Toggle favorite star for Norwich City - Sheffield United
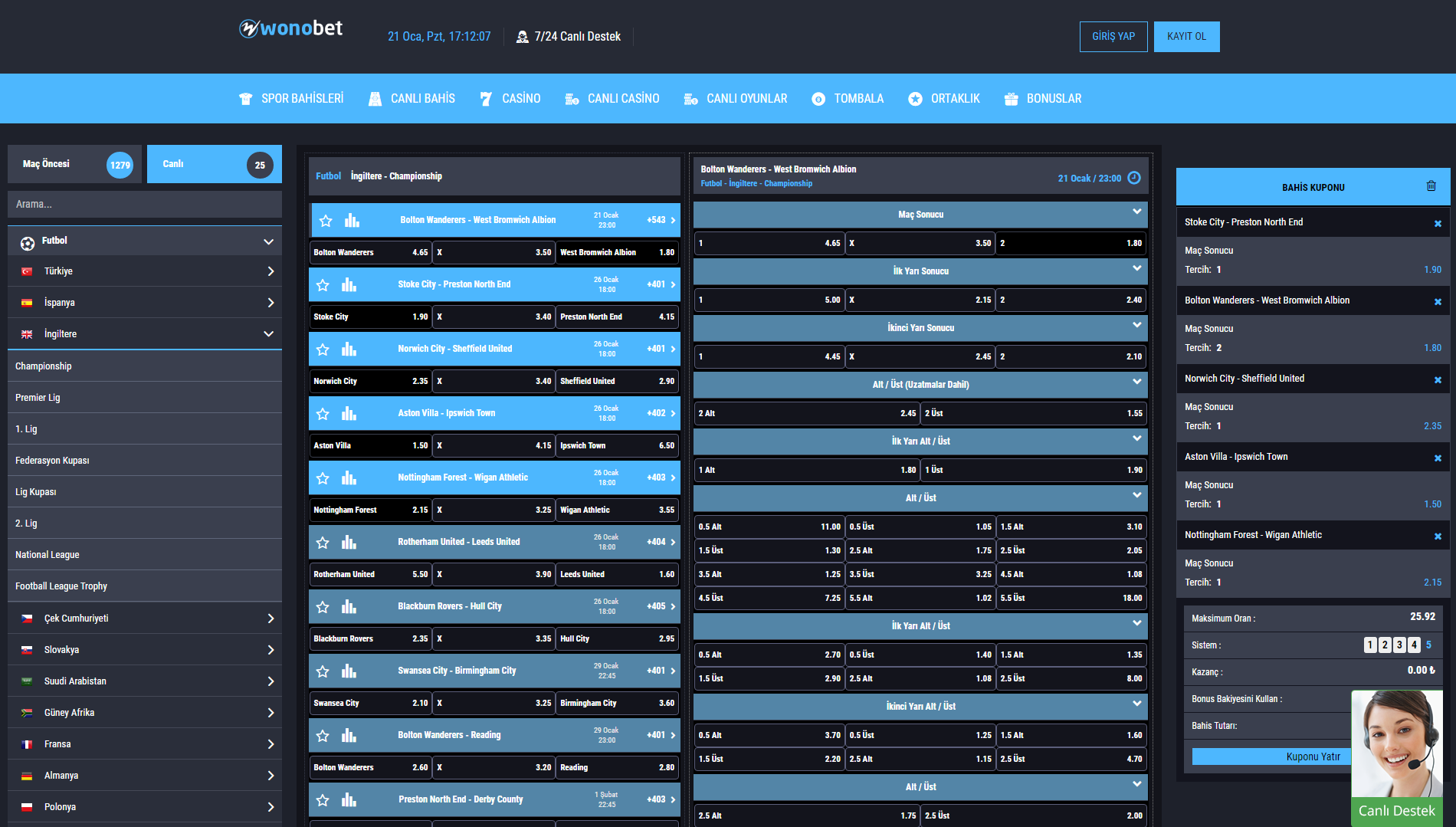 click(x=323, y=350)
